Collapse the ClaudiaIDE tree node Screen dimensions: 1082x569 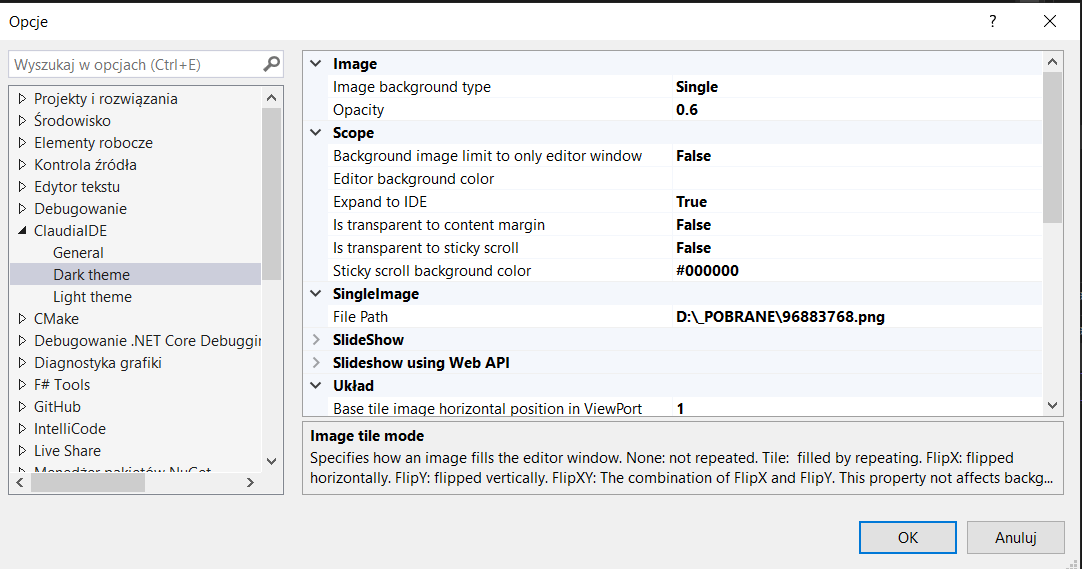click(x=22, y=231)
